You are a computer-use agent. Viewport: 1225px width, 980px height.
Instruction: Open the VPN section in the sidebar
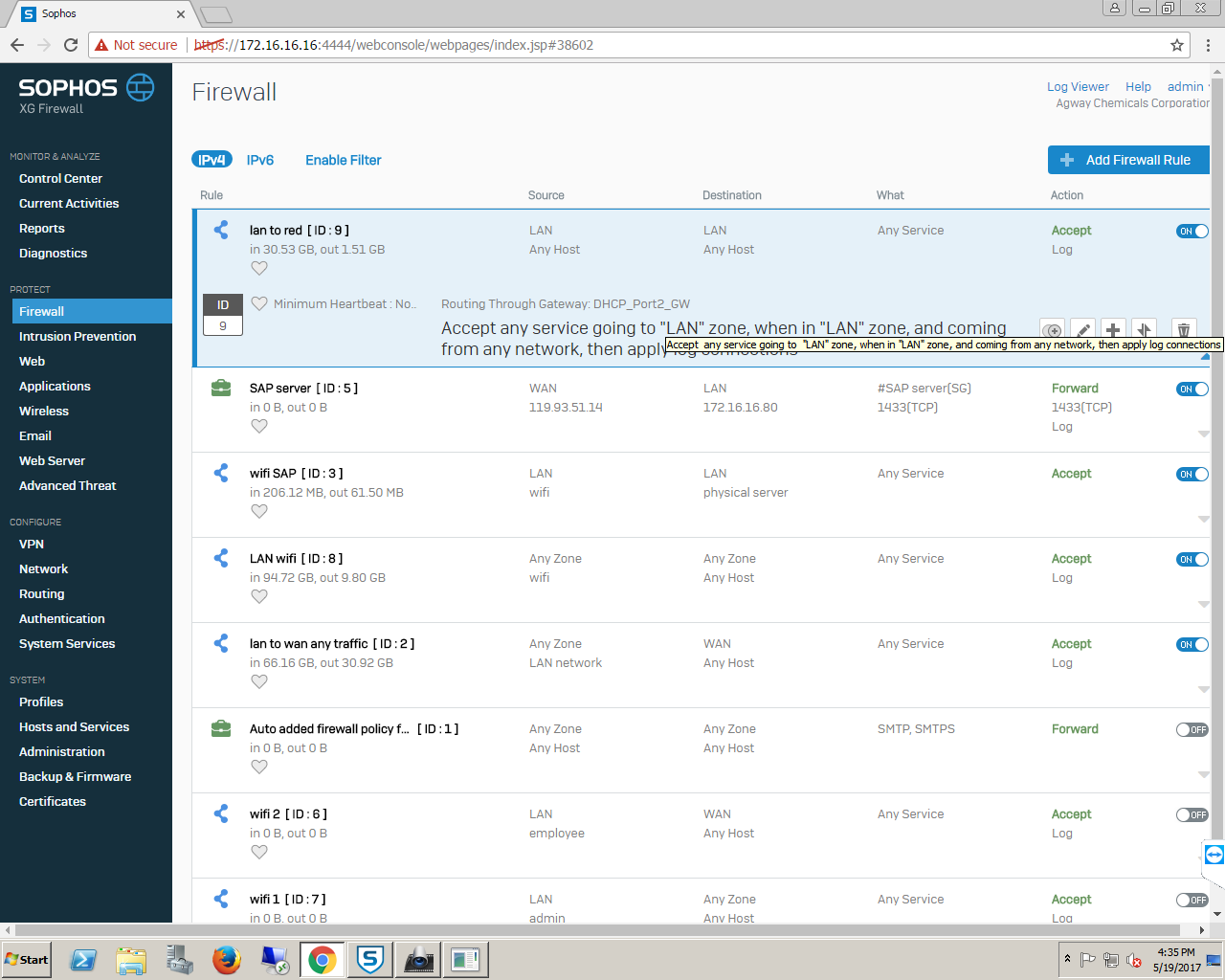pyautogui.click(x=32, y=544)
